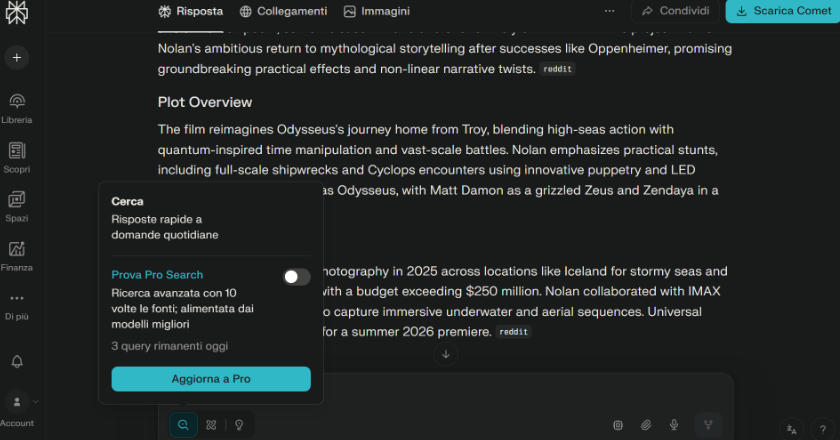Click the Perplexity logo icon

click(x=16, y=12)
